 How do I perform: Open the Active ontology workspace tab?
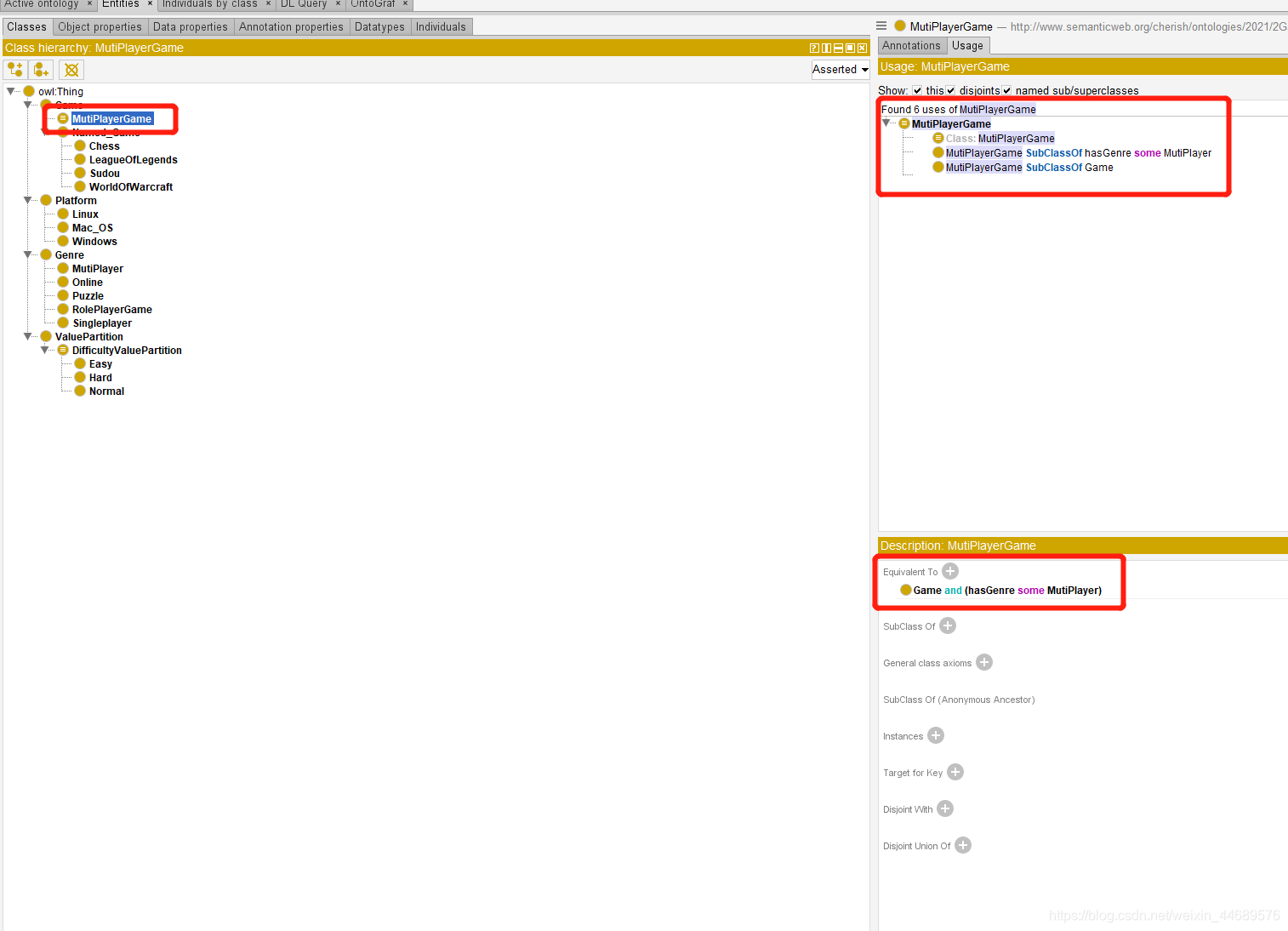(x=41, y=4)
